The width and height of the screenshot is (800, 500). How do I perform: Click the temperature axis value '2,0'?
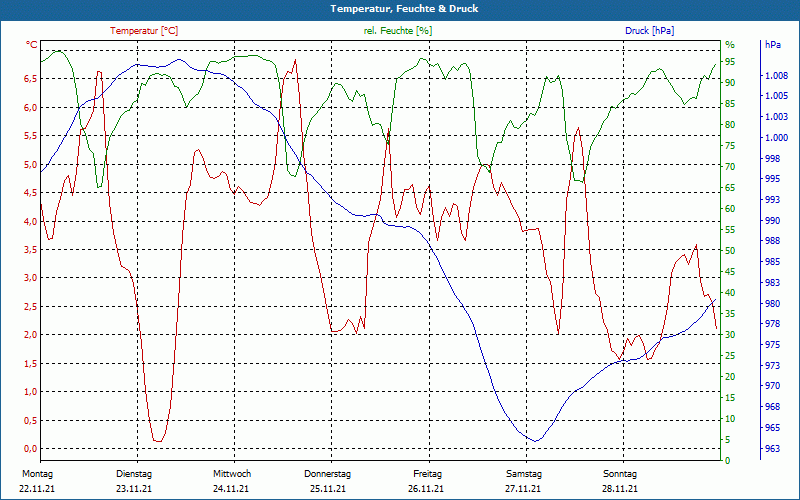click(x=31, y=335)
